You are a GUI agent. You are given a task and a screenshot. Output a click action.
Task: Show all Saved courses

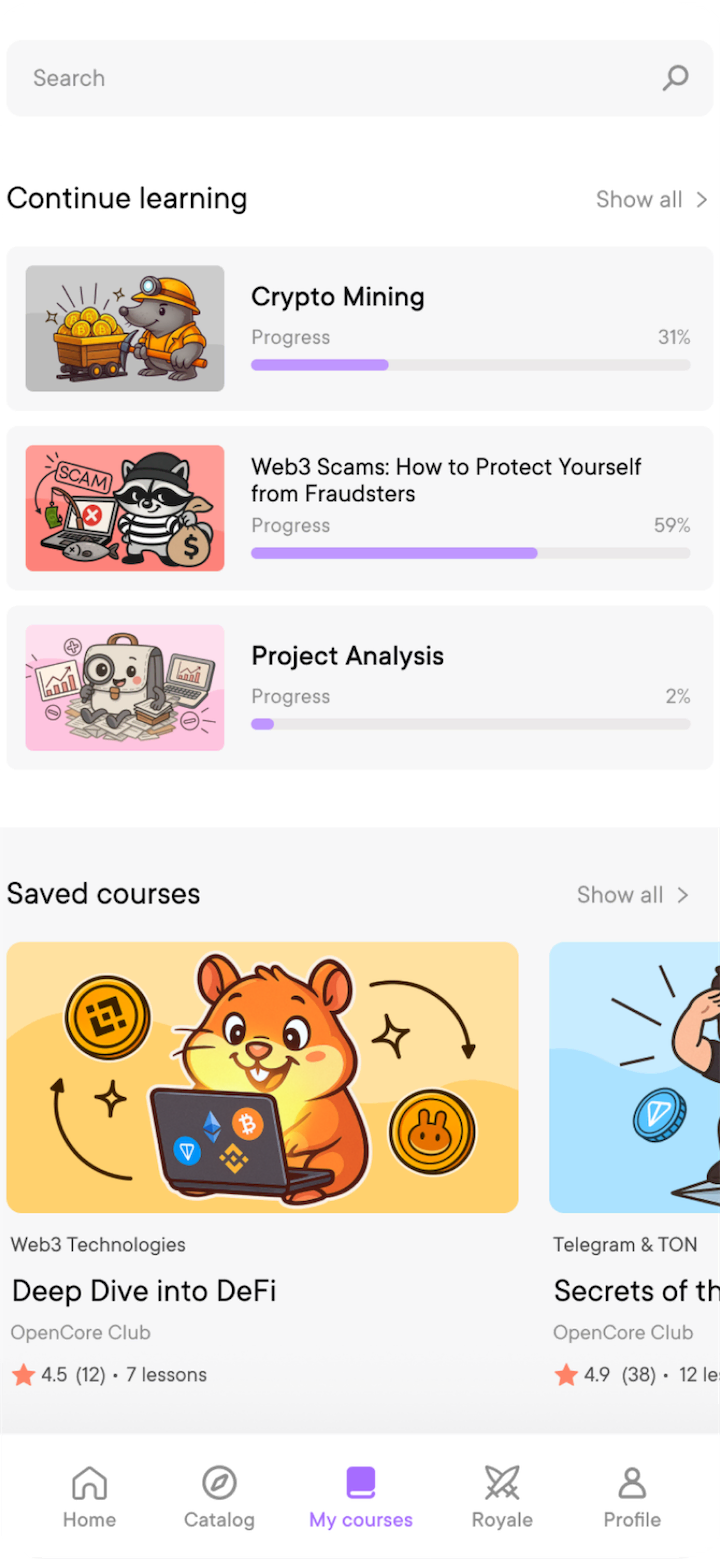(x=620, y=895)
